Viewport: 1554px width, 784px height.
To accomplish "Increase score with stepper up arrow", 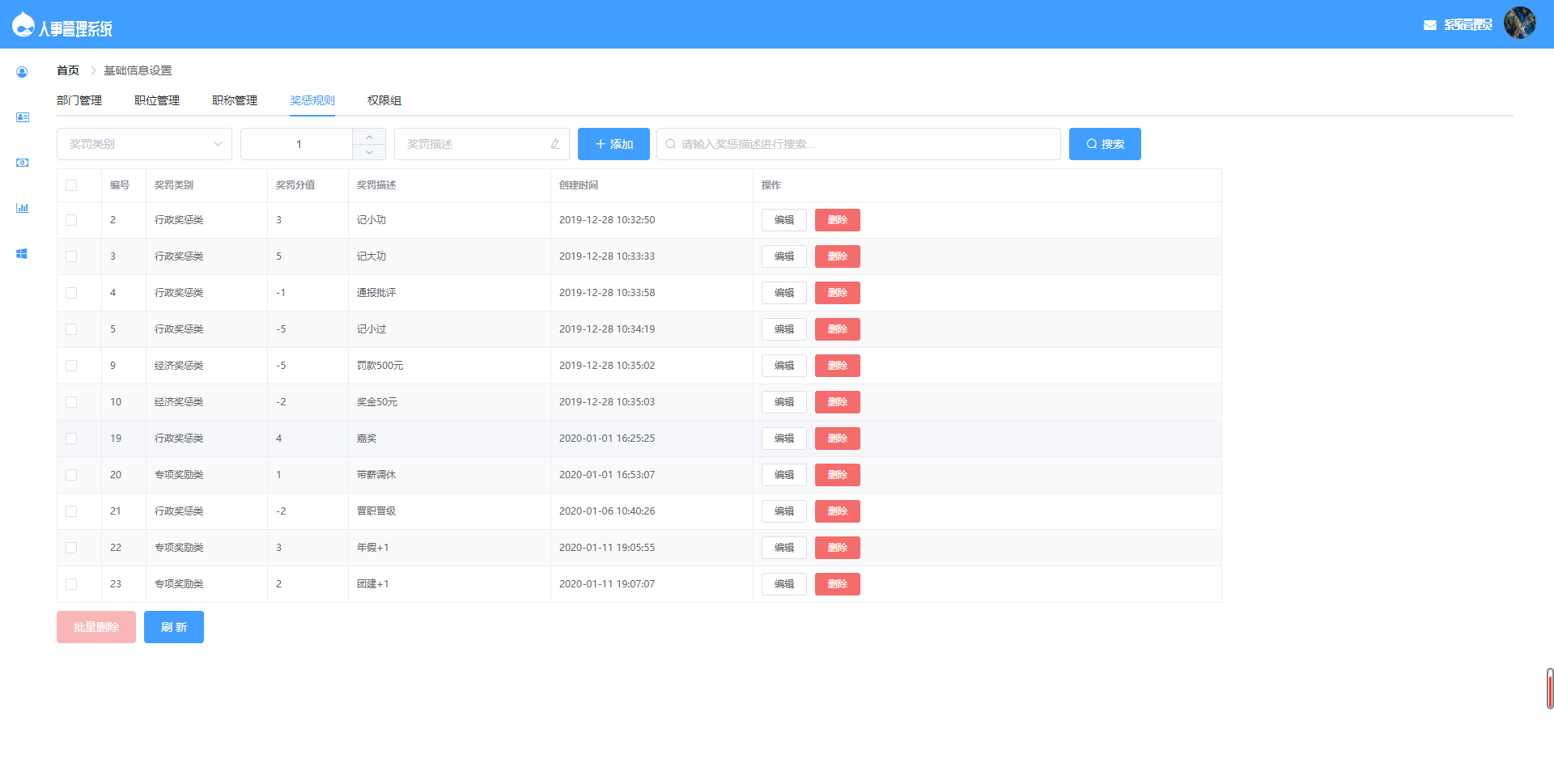I will (x=369, y=137).
